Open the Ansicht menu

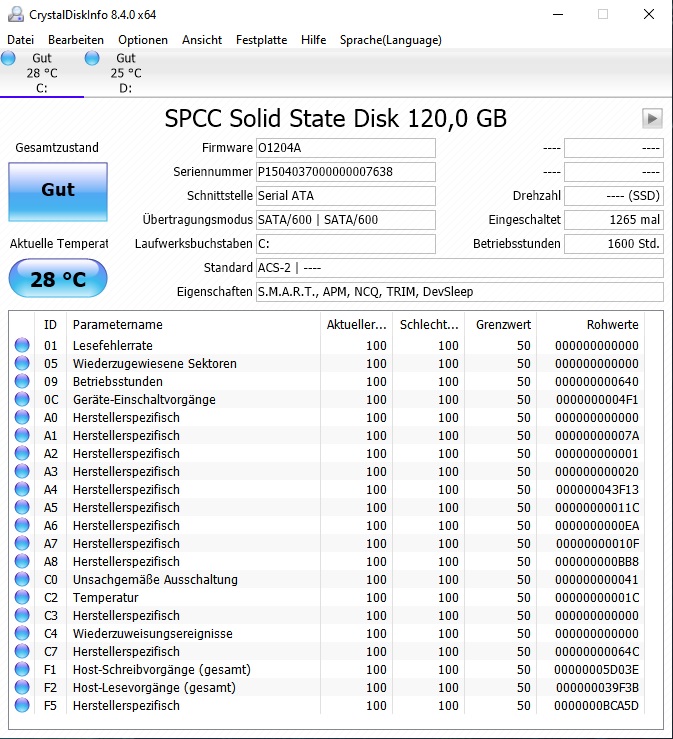click(202, 40)
